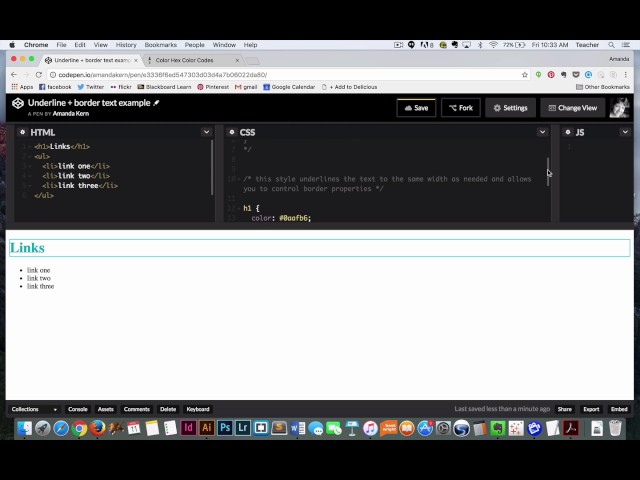This screenshot has height=480, width=640.
Task: Expand the HTML panel dropdown chevron
Action: pos(207,132)
